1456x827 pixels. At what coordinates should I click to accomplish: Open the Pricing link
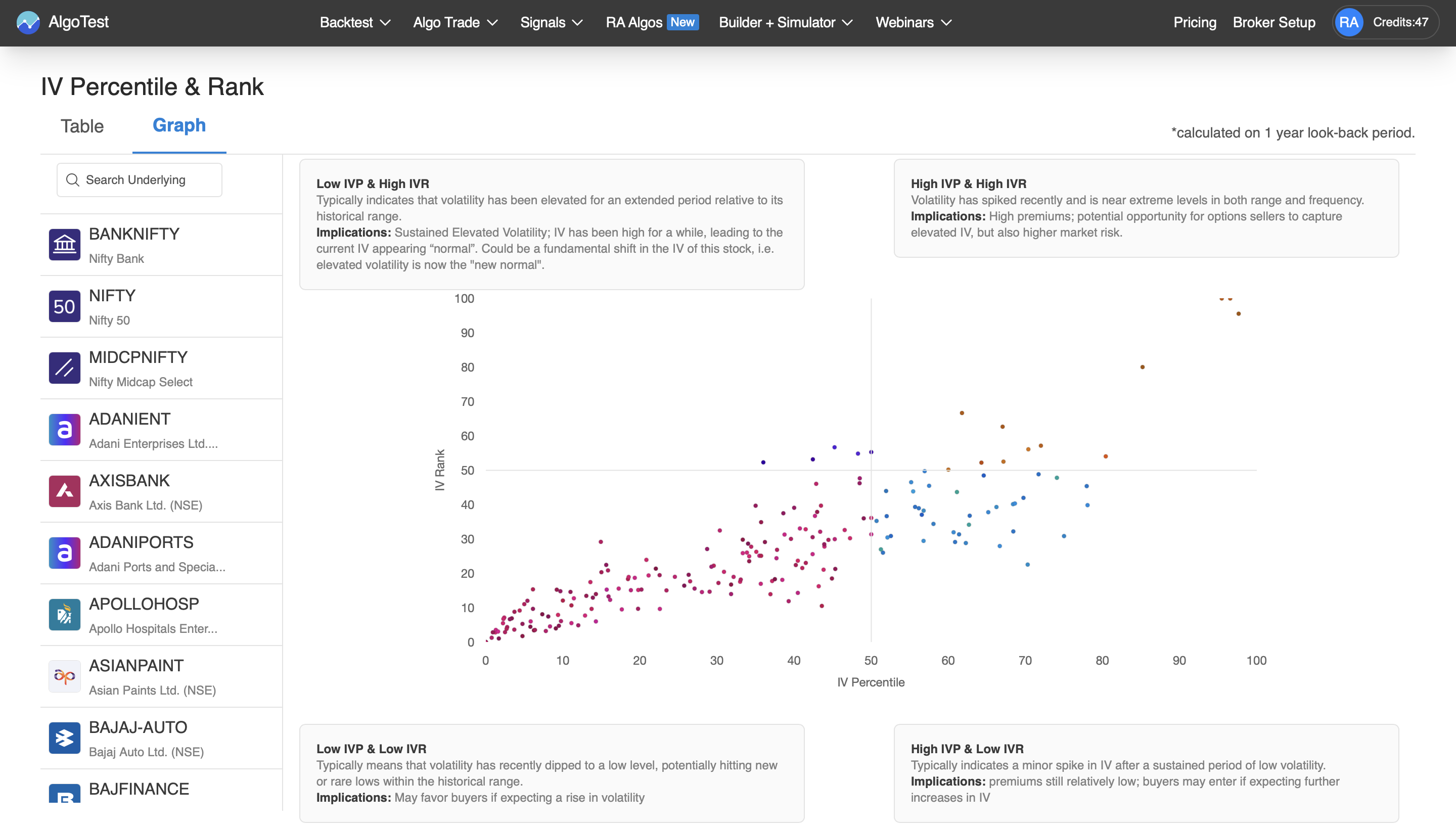click(1195, 23)
